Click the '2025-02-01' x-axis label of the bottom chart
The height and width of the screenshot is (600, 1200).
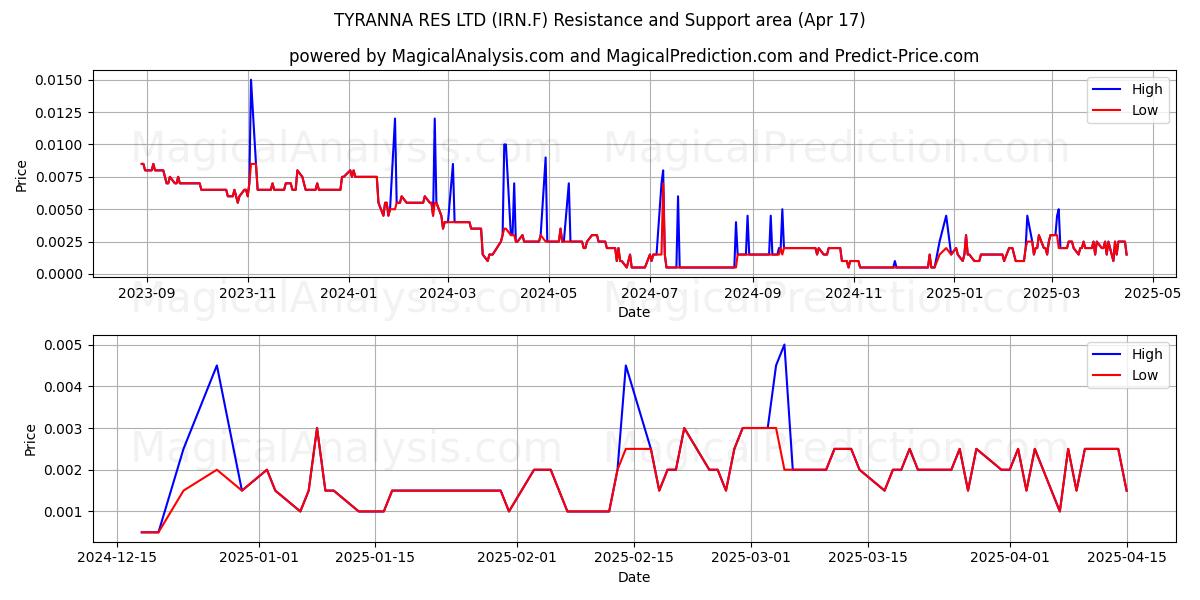coord(517,558)
